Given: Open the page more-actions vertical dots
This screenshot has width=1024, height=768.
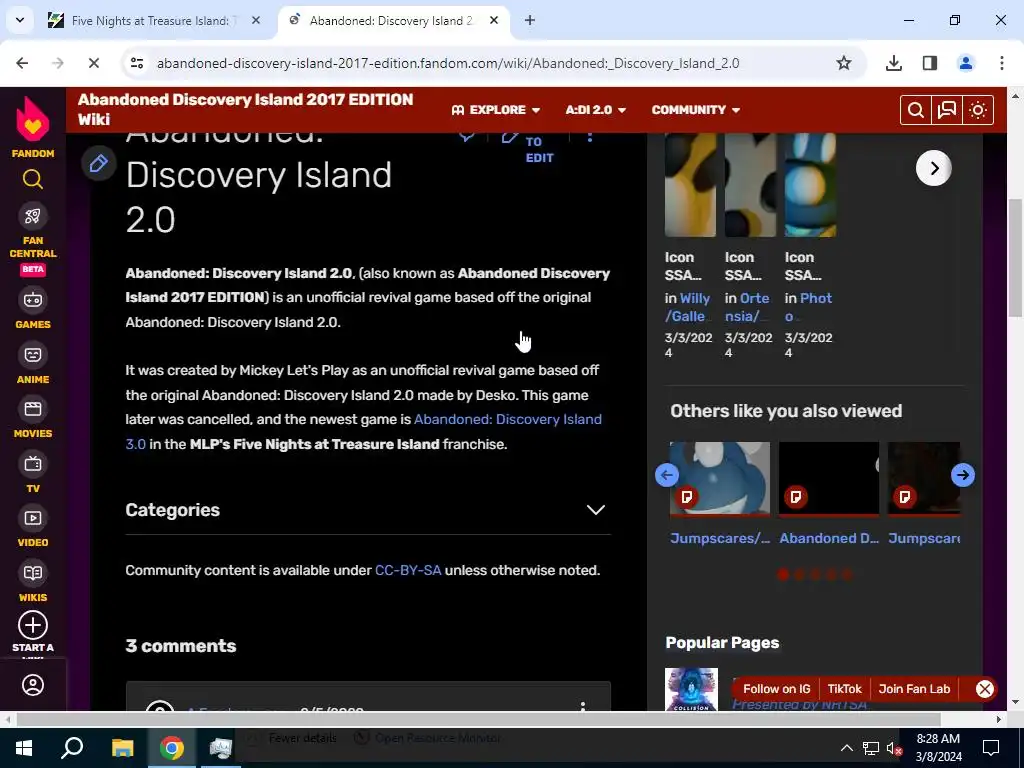Looking at the screenshot, I should coord(590,136).
